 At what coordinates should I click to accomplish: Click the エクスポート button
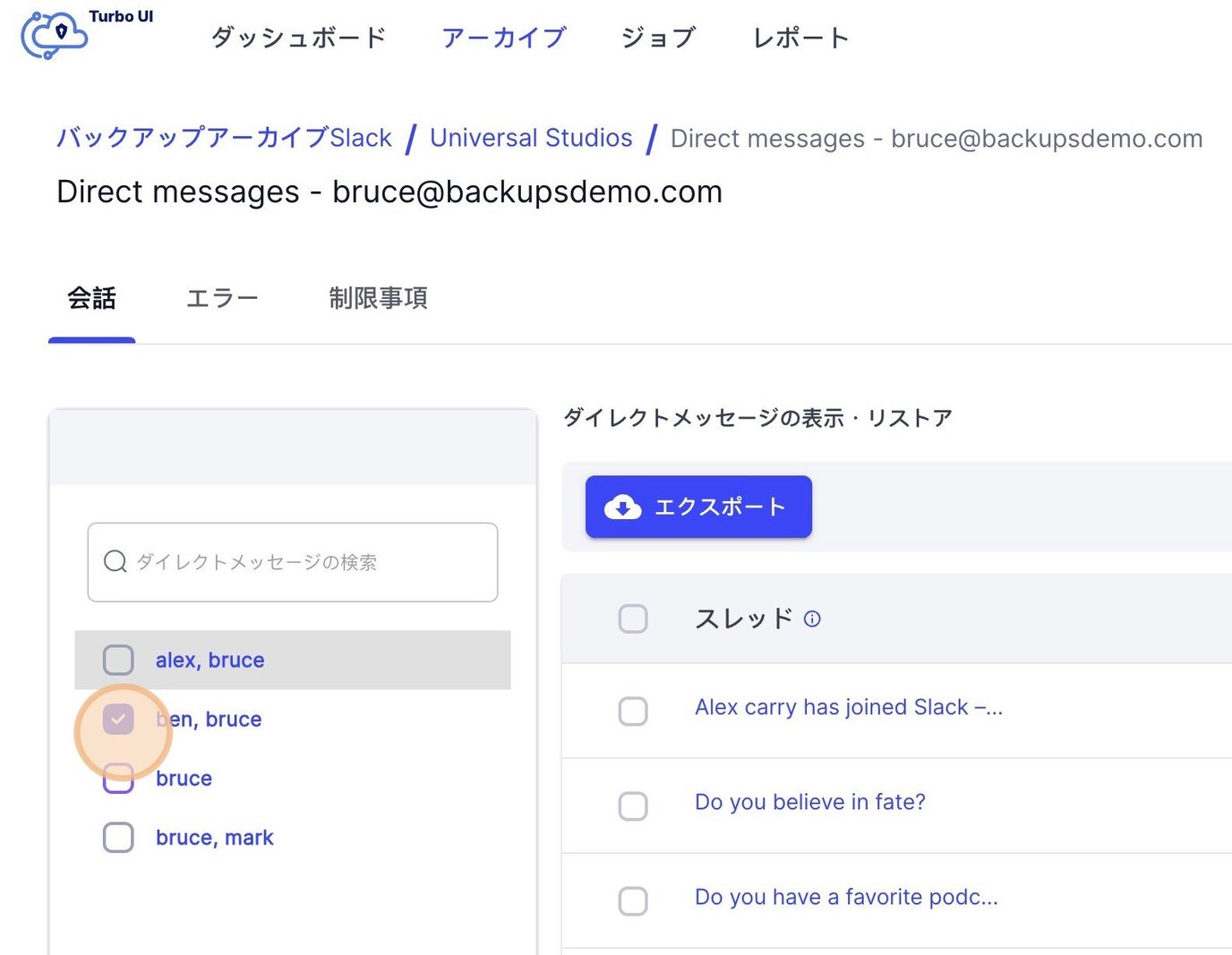[x=698, y=507]
